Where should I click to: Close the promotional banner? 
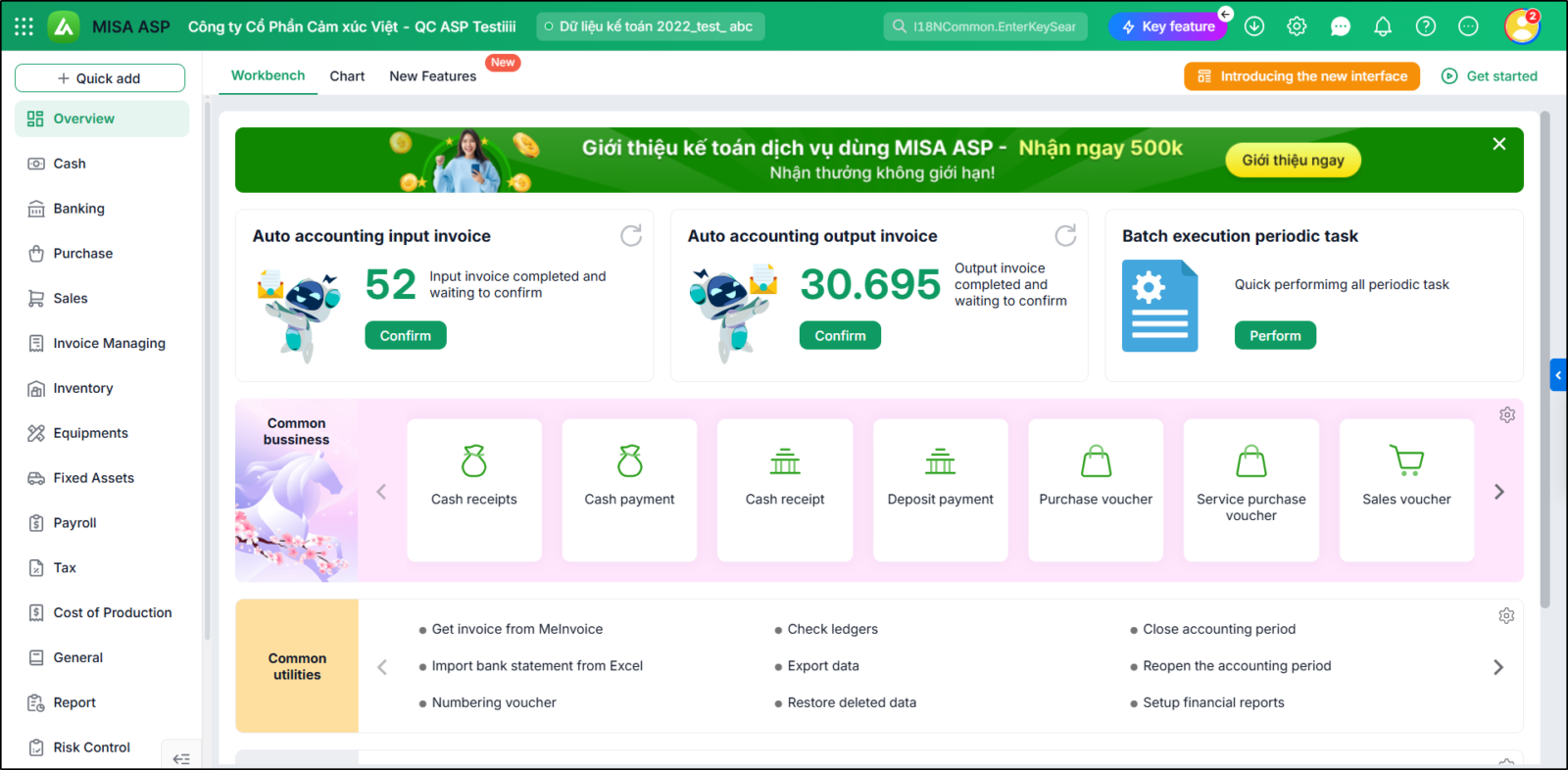[x=1499, y=144]
